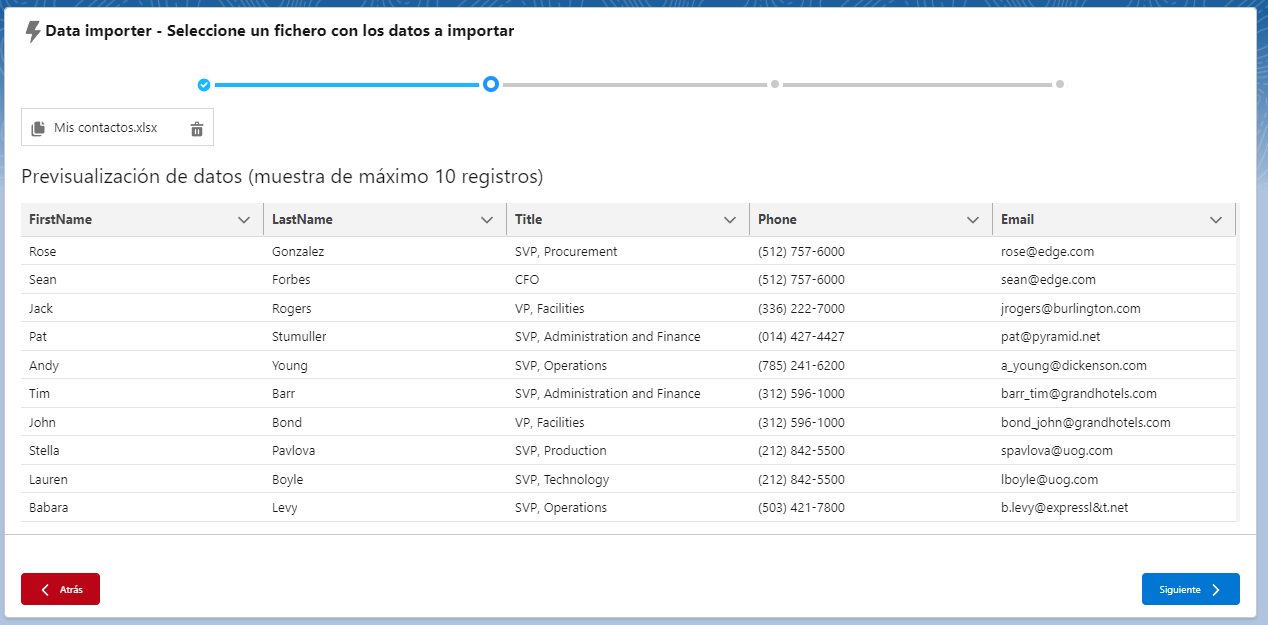Image resolution: width=1268 pixels, height=625 pixels.
Task: Click the current second step progress indicator
Action: (491, 84)
